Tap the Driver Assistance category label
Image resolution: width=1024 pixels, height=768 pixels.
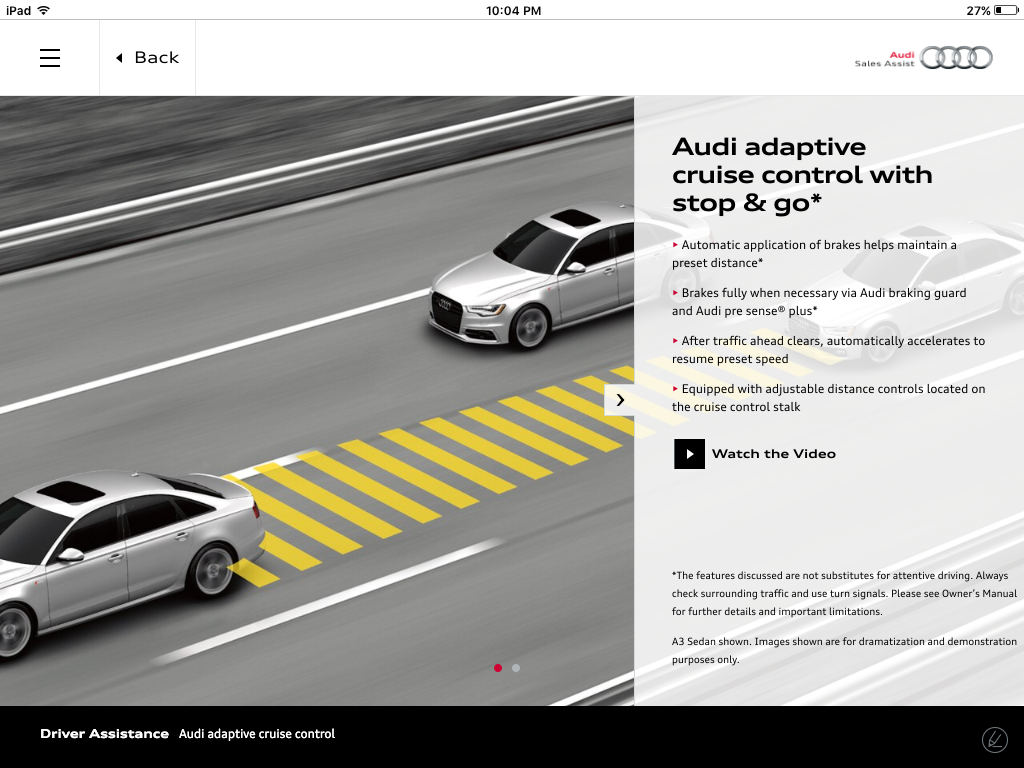(104, 733)
